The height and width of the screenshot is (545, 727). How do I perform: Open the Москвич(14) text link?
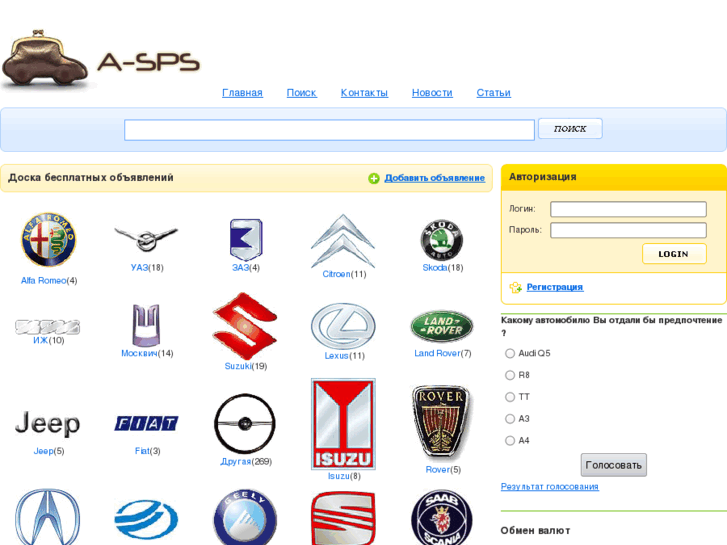click(x=147, y=353)
